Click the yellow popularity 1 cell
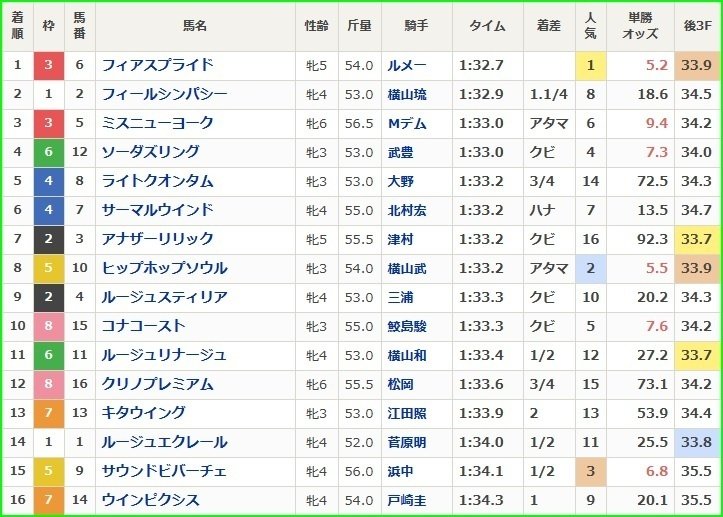The image size is (723, 517). point(590,65)
